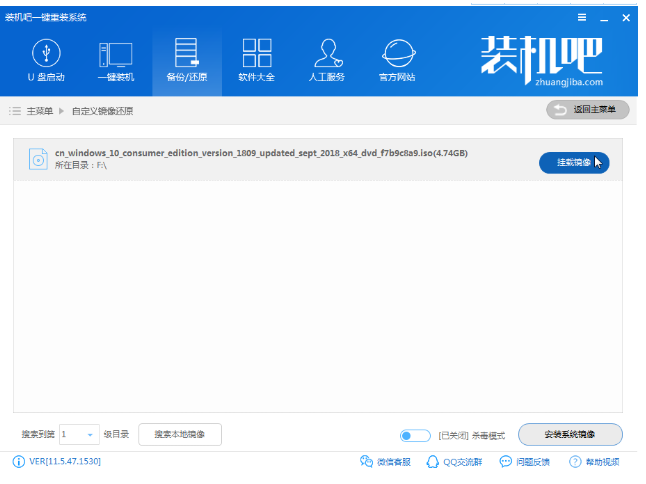Open the hamburger menu in title bar

click(x=582, y=17)
